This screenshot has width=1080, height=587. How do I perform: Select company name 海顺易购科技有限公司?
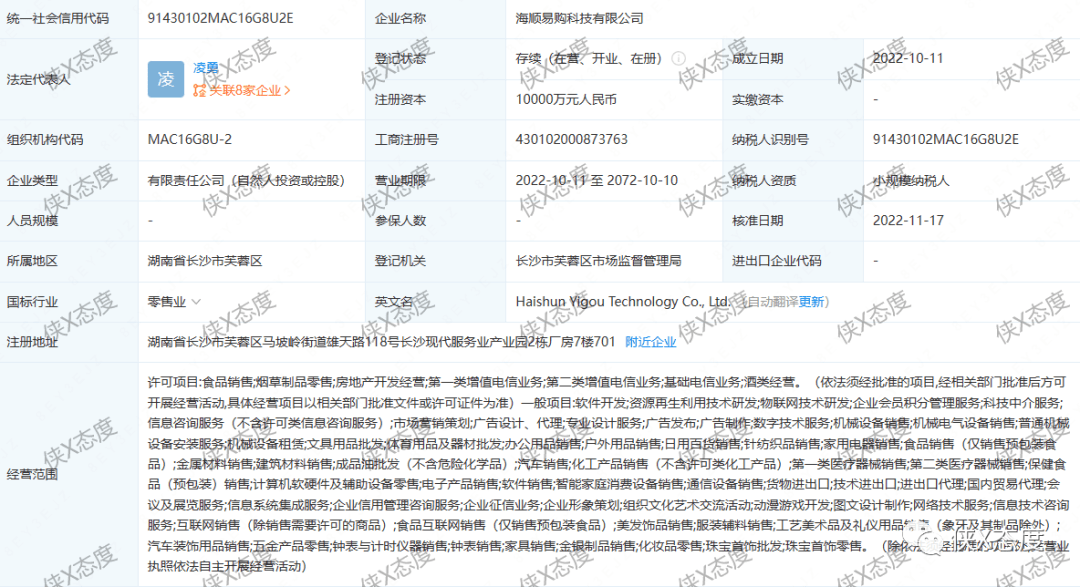tap(579, 19)
